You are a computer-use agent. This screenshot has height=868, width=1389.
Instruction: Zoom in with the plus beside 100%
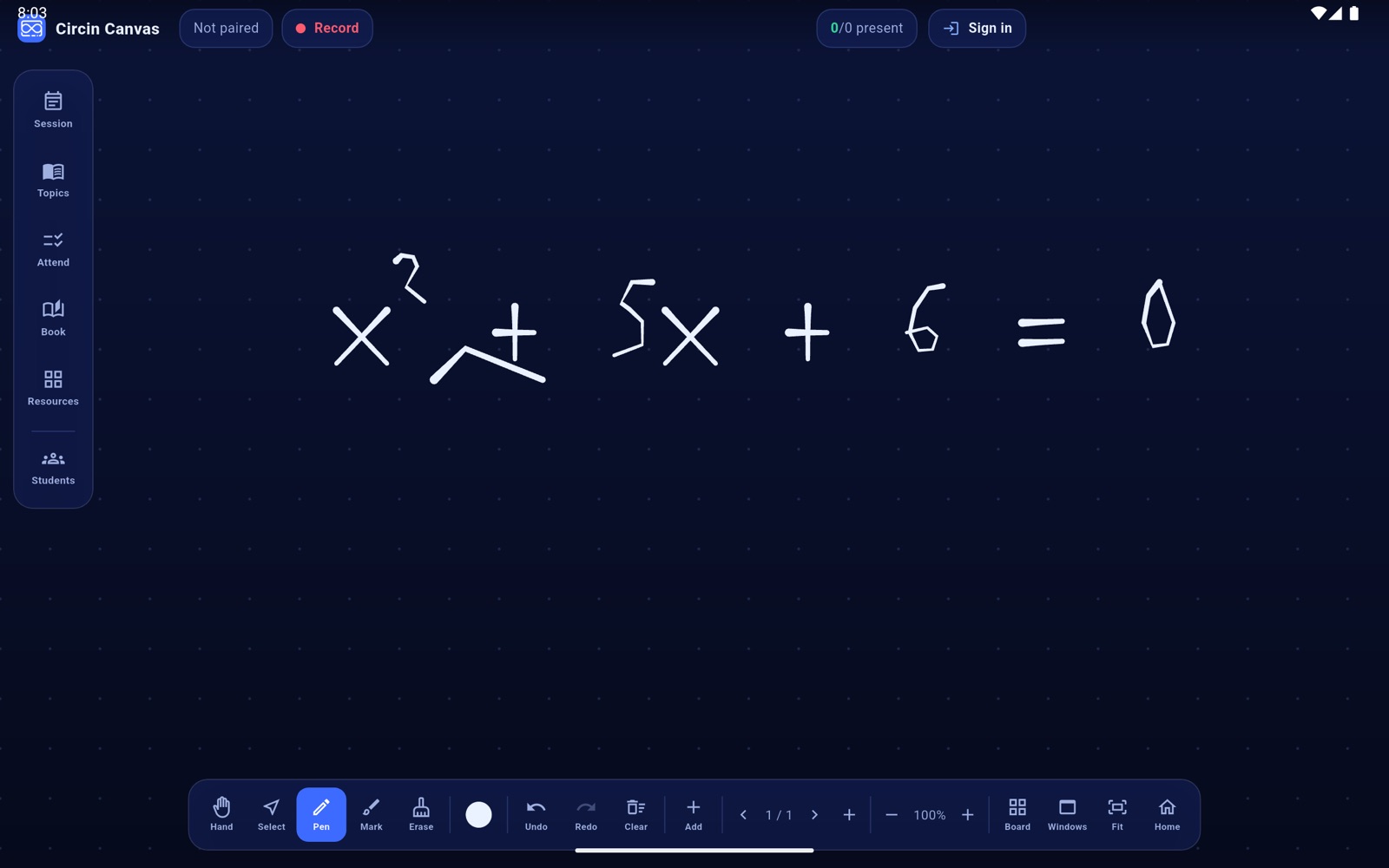click(967, 814)
